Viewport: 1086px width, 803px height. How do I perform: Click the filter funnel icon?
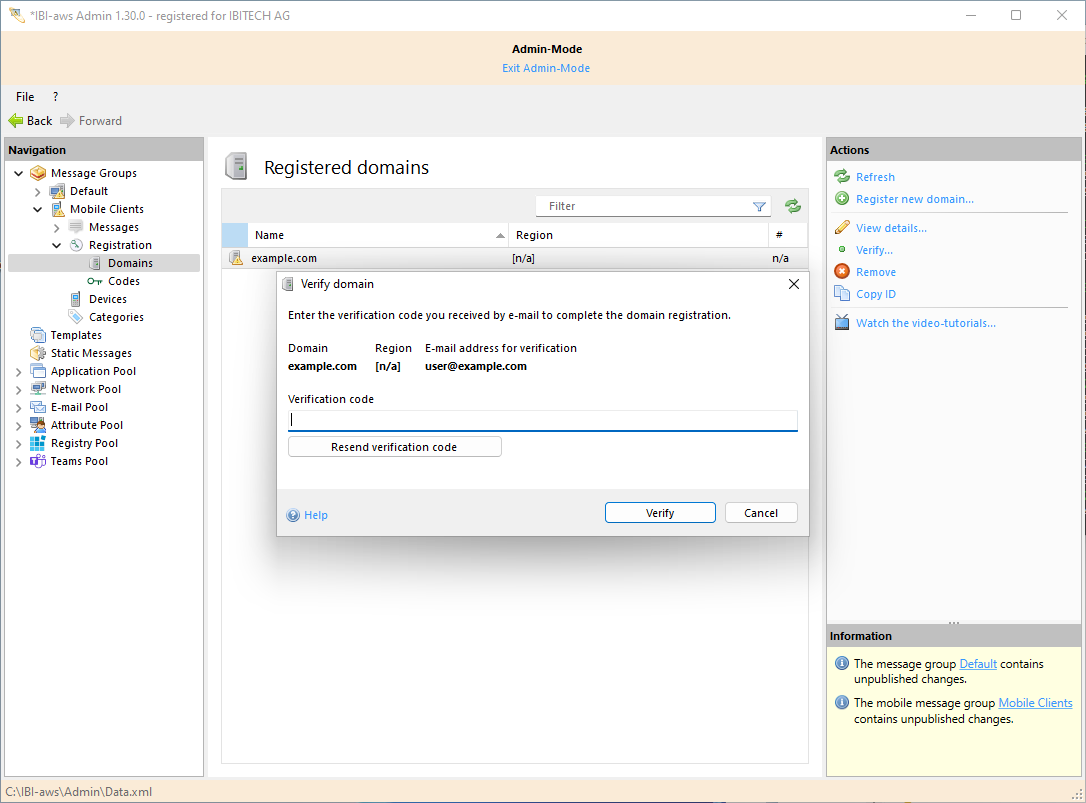pyautogui.click(x=759, y=207)
